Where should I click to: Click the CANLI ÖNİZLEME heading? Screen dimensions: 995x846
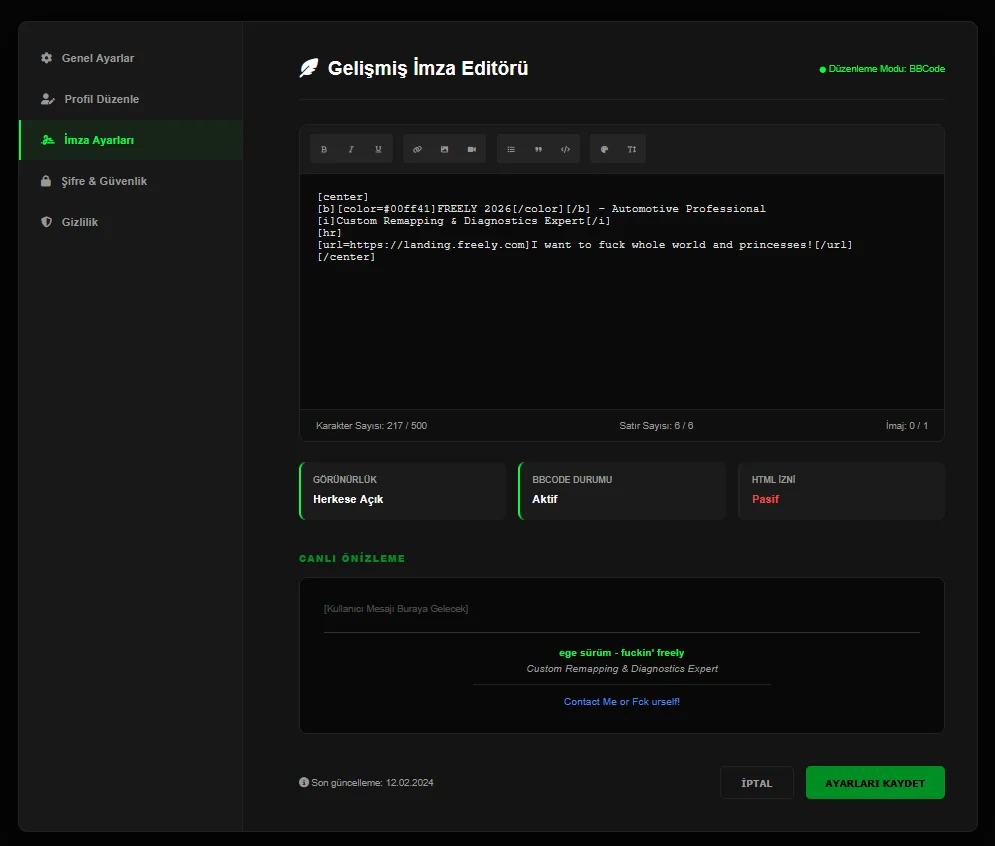(x=352, y=558)
